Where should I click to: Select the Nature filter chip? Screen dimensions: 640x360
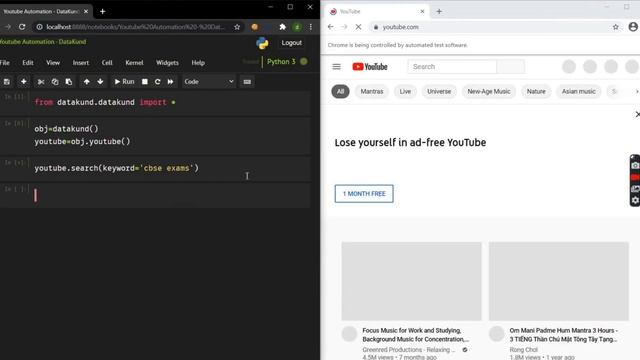[x=536, y=91]
